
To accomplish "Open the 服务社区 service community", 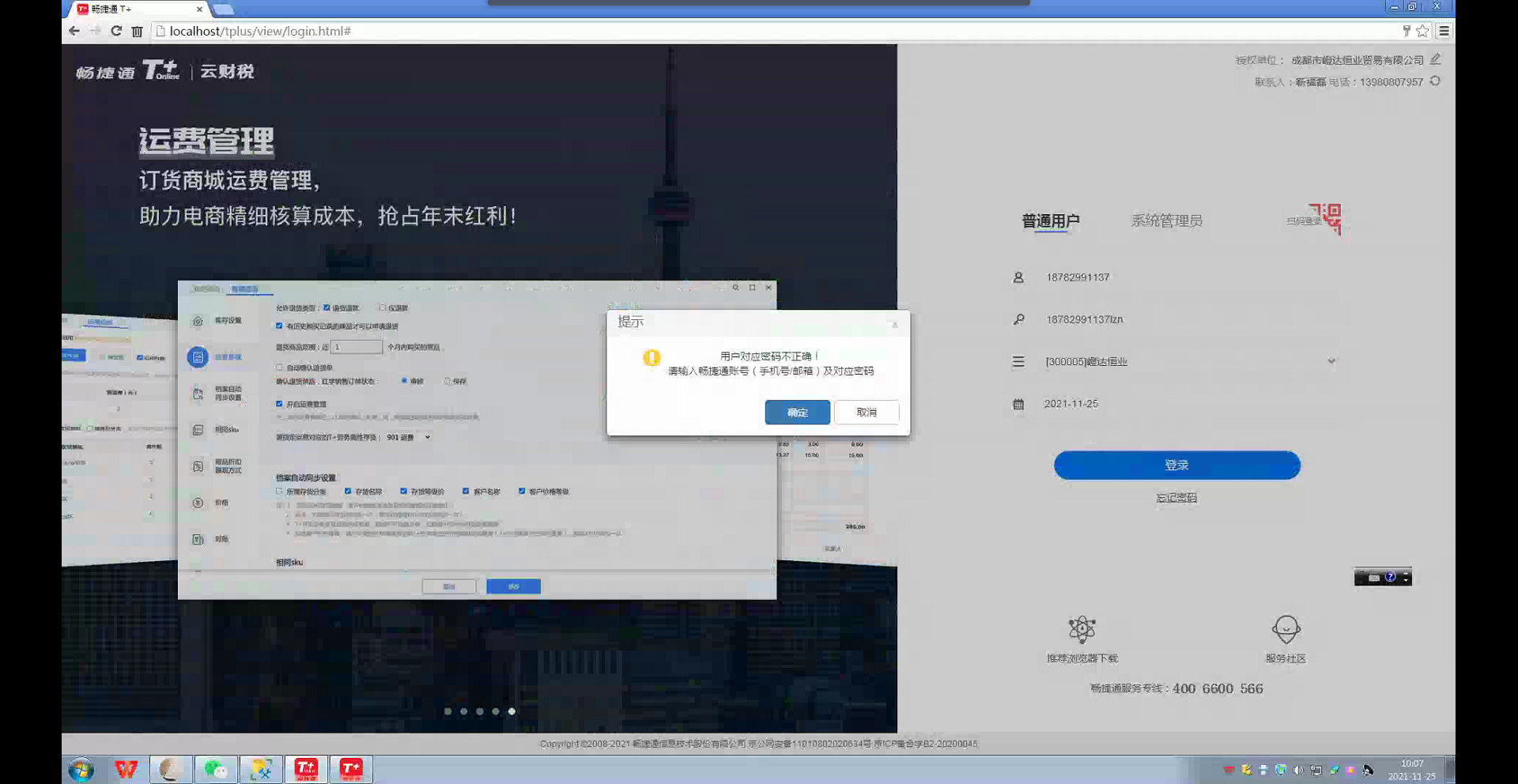I will click(x=1286, y=640).
